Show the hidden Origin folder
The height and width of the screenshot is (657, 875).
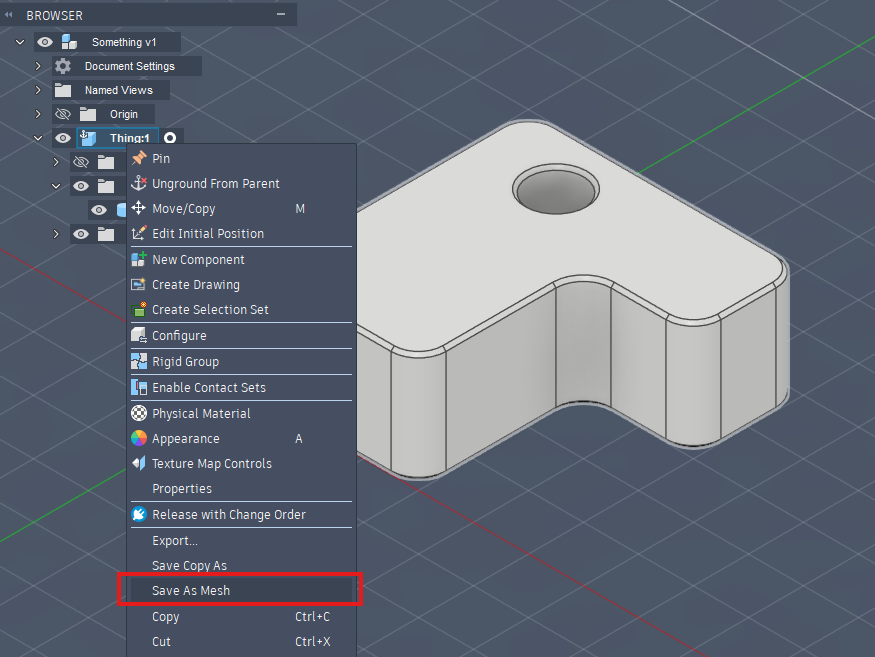click(63, 114)
